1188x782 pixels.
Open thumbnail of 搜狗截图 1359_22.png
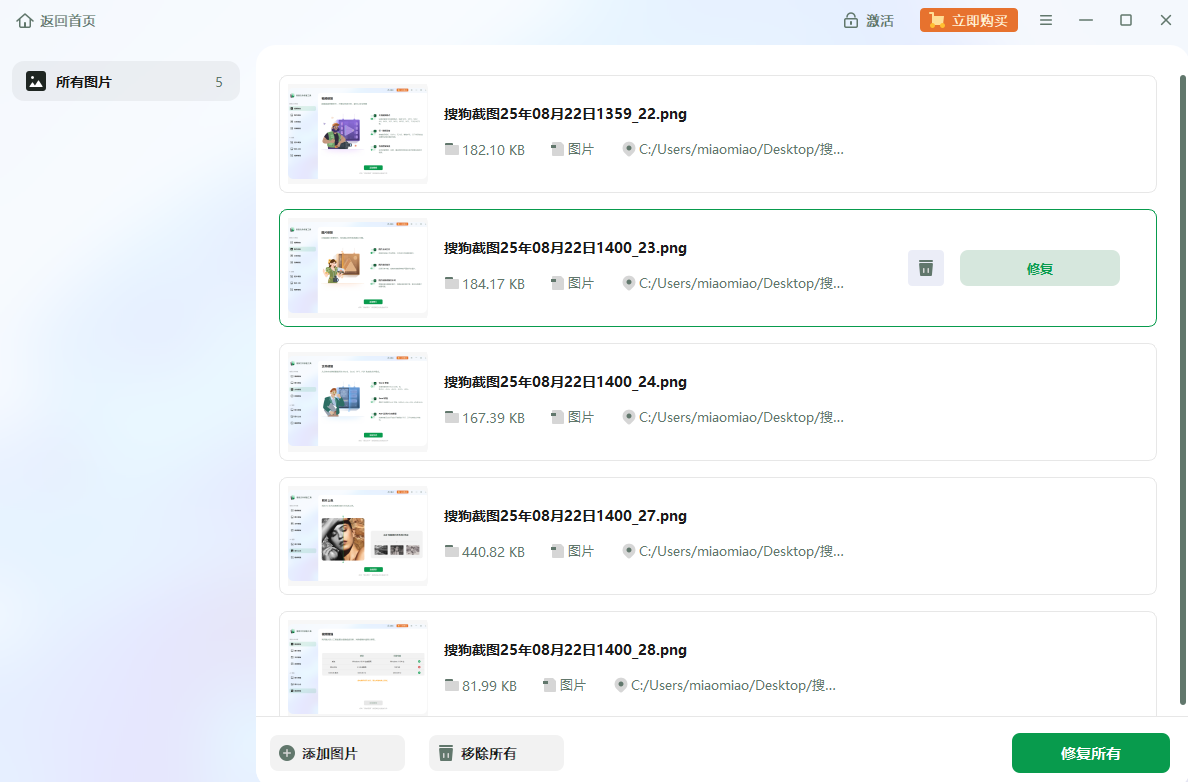pos(358,134)
